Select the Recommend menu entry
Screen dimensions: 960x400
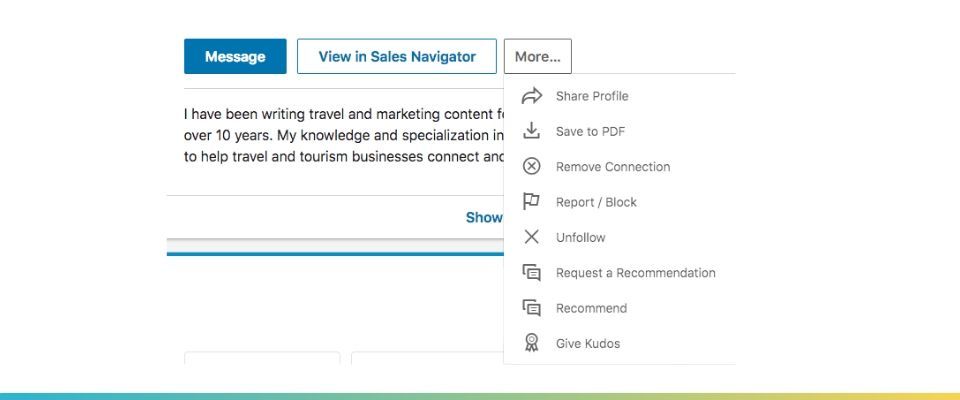click(x=620, y=308)
